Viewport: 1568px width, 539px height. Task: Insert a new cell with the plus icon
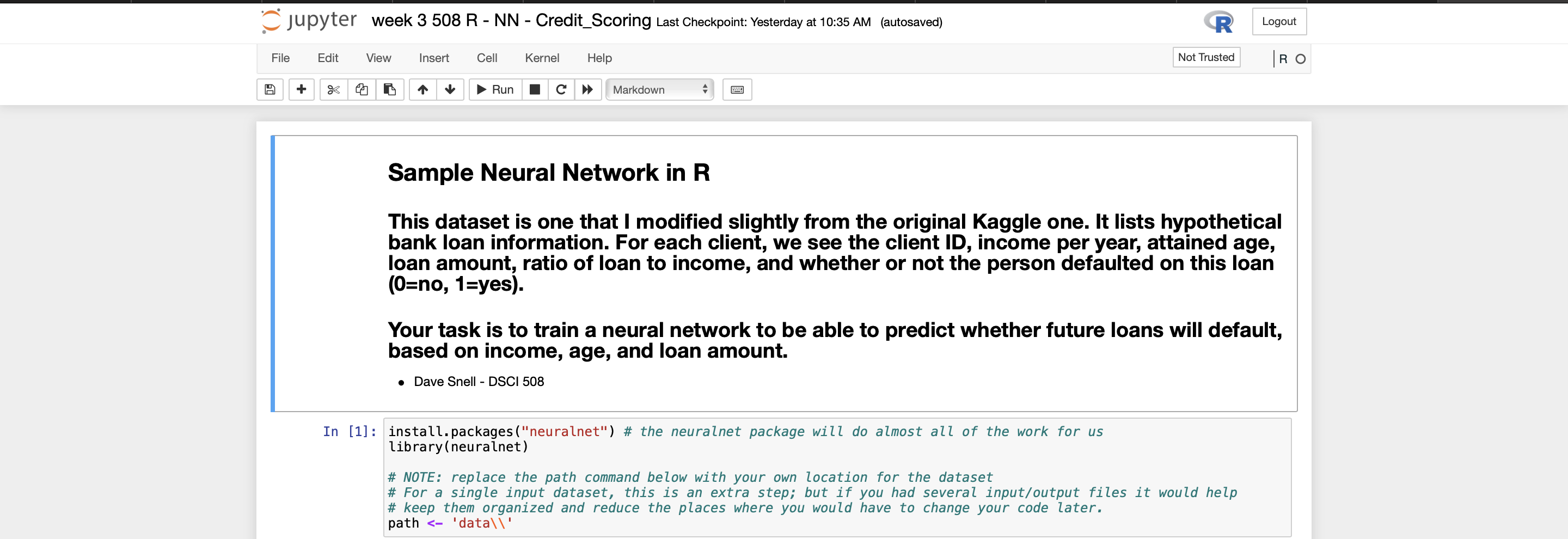coord(301,89)
